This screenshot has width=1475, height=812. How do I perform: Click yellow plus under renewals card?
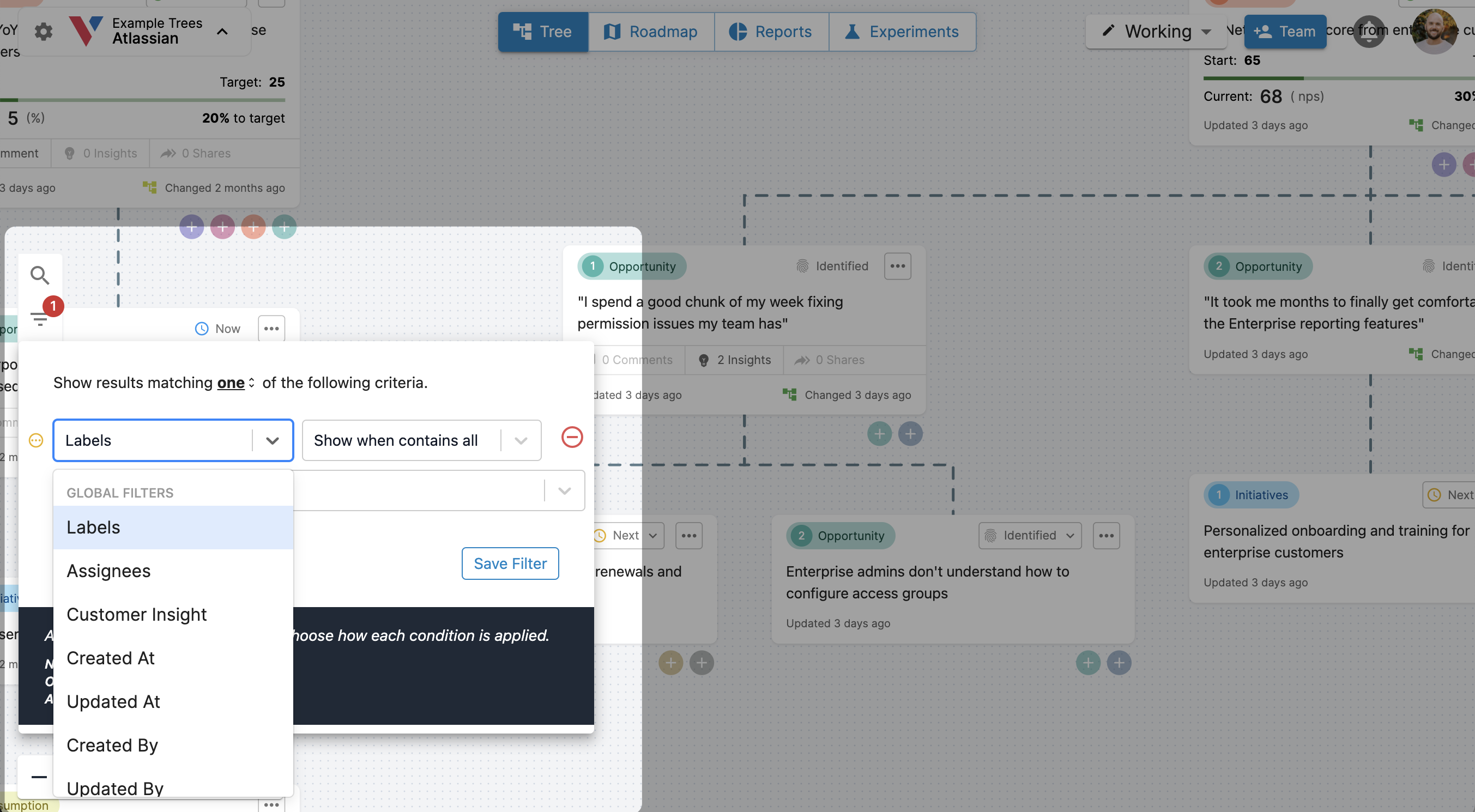coord(670,663)
